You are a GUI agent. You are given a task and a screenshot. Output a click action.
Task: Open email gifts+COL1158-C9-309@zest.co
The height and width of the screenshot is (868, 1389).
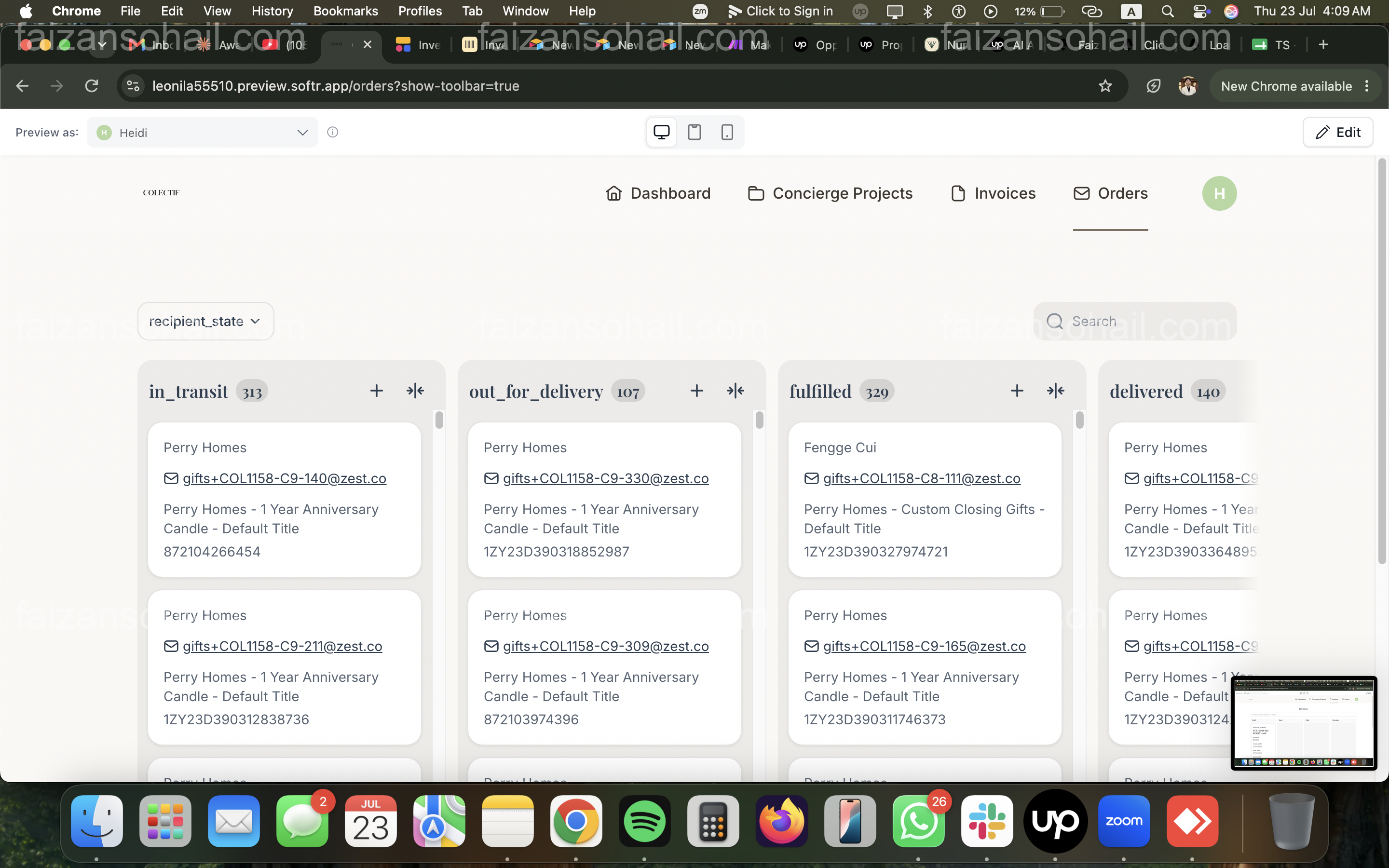click(x=606, y=646)
